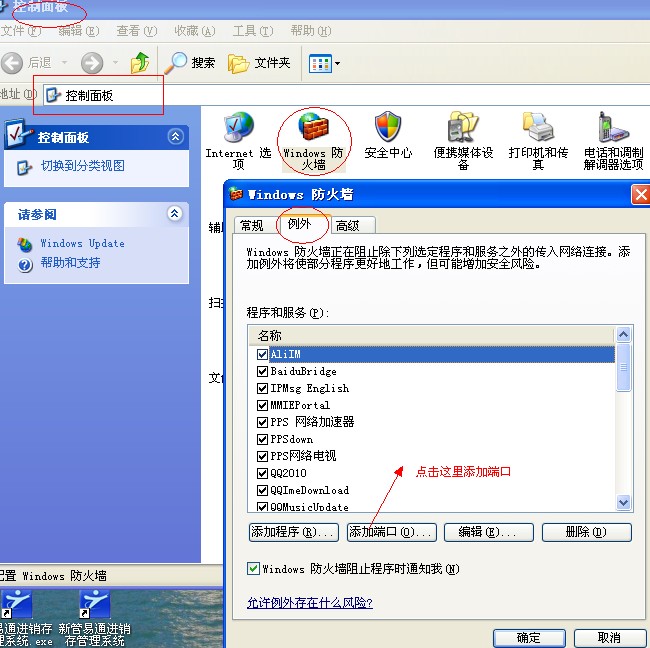The image size is (650, 648).
Task: Click the Views grid toolbar icon
Action: (320, 63)
